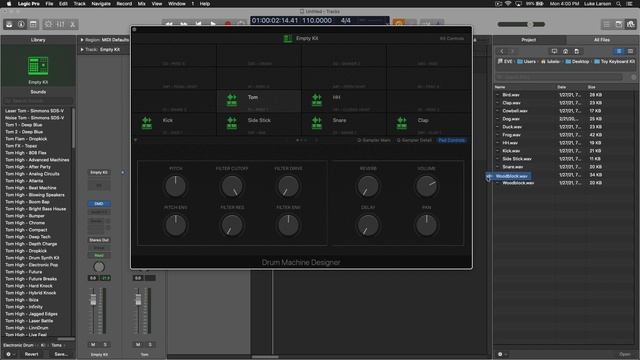Click the EVE volume path segment

click(505, 62)
